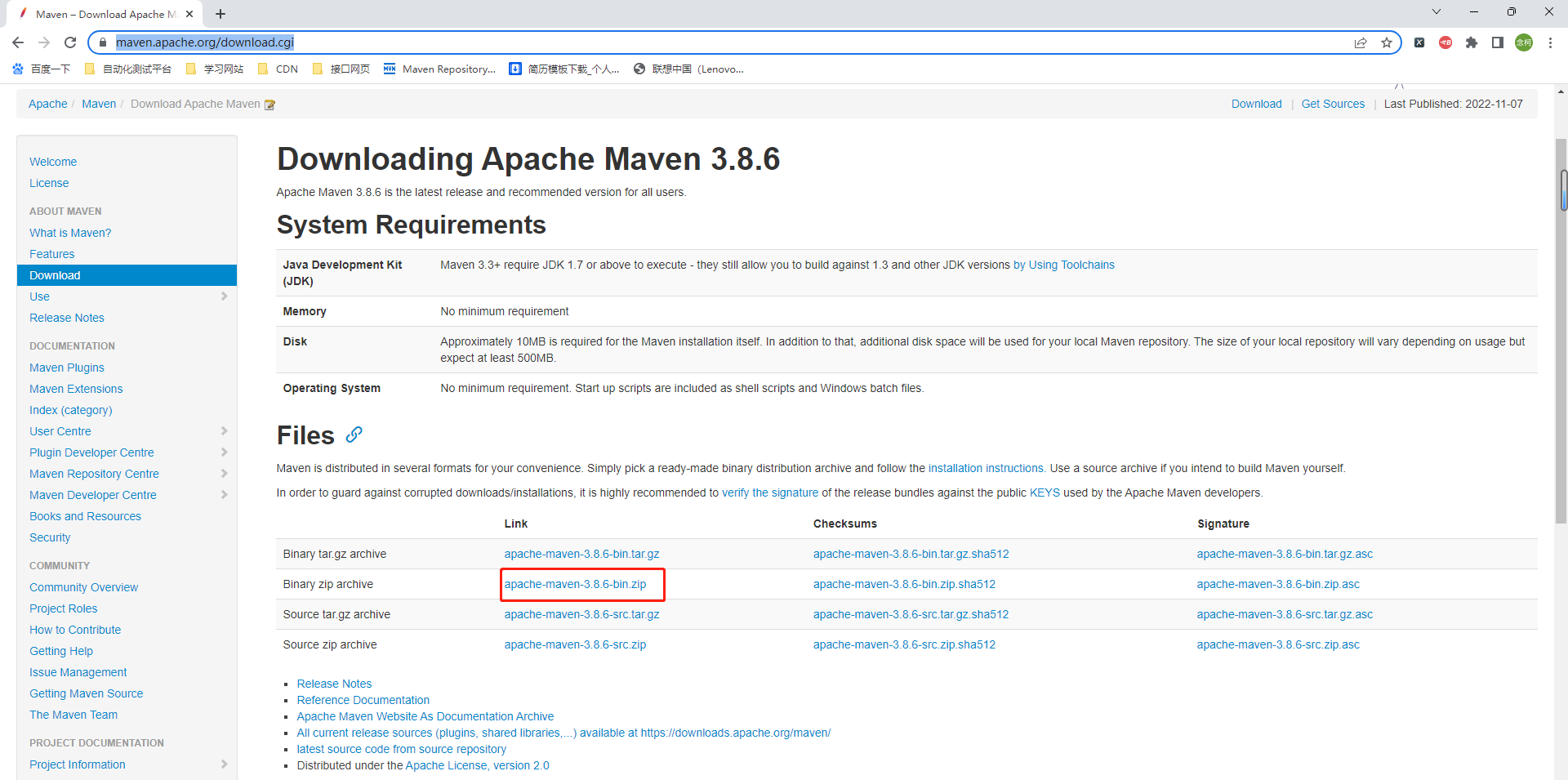Click the Get Sources link
The width and height of the screenshot is (1568, 780).
1333,104
